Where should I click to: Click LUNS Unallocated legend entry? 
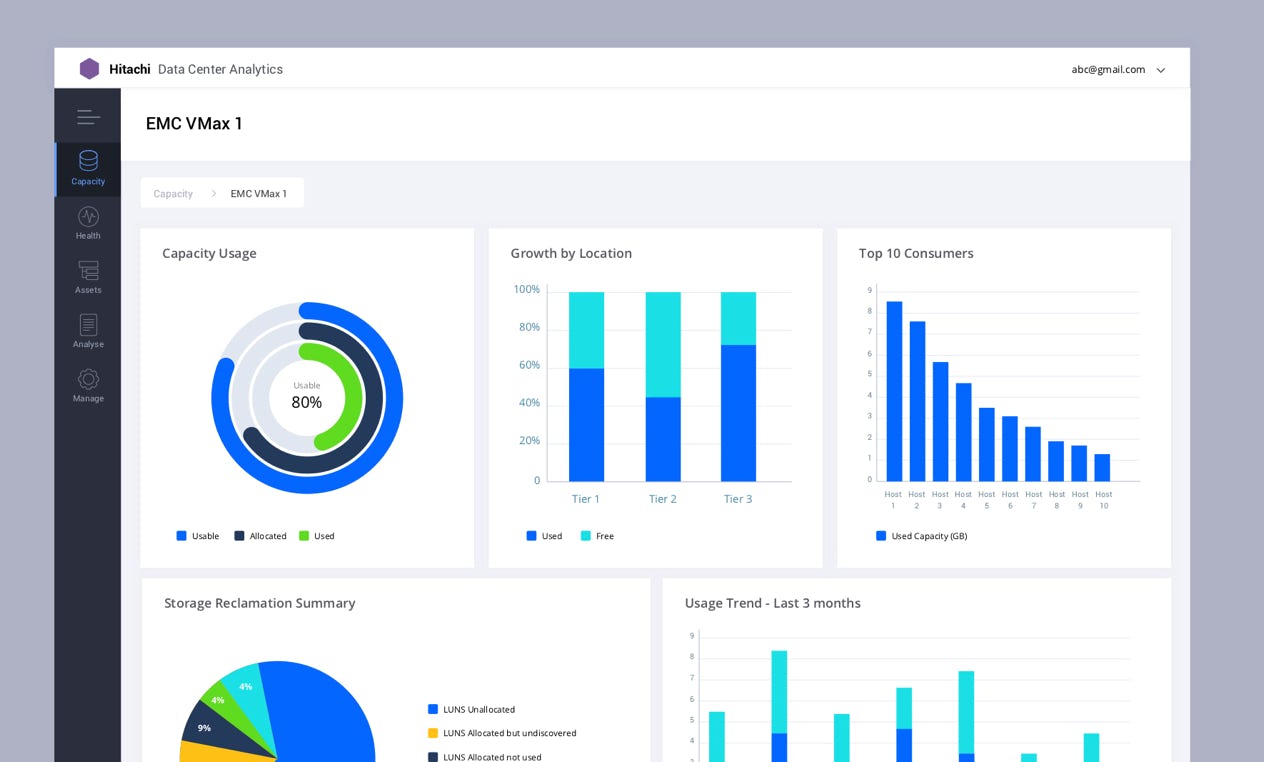pos(471,709)
